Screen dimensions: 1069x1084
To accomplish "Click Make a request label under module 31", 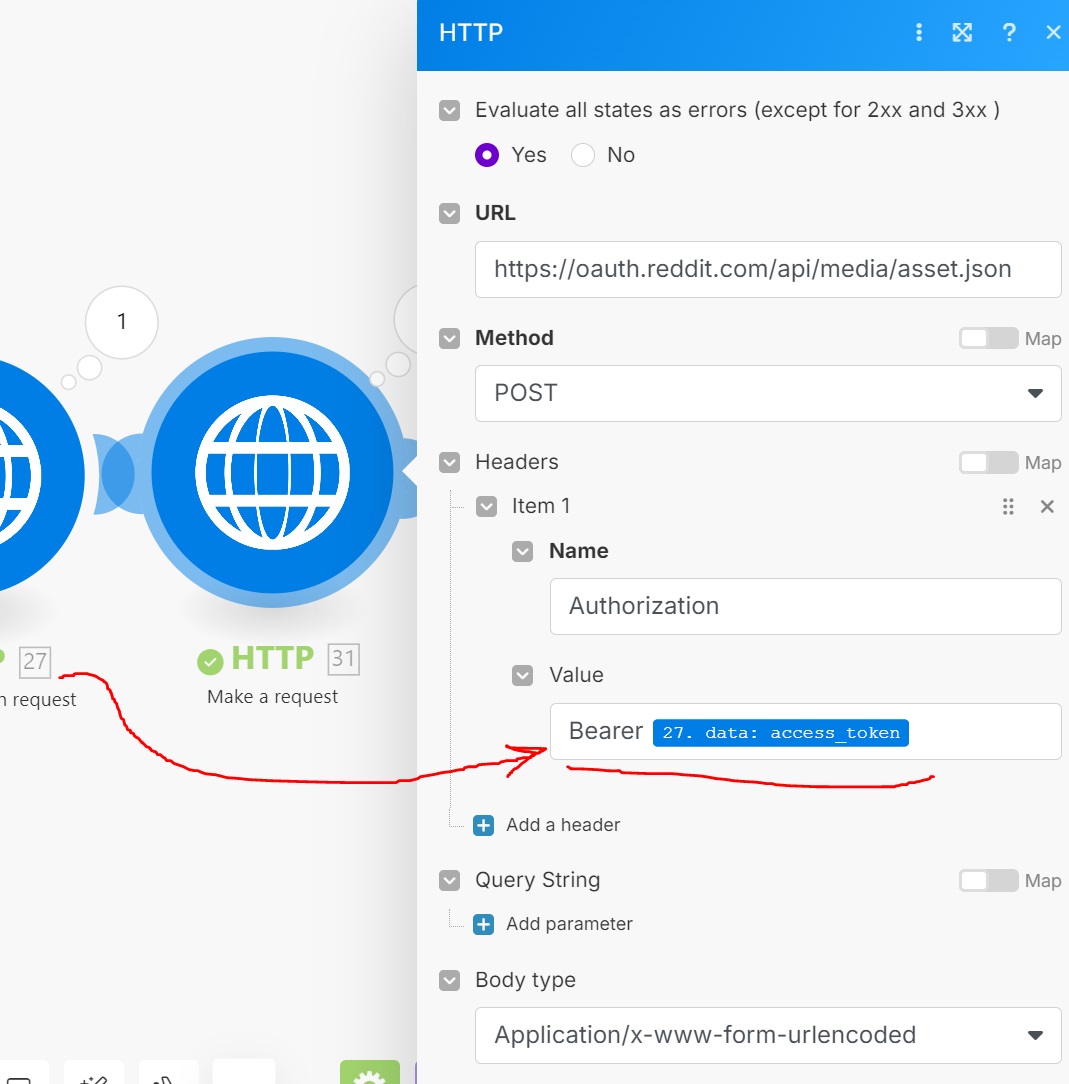I will [272, 697].
